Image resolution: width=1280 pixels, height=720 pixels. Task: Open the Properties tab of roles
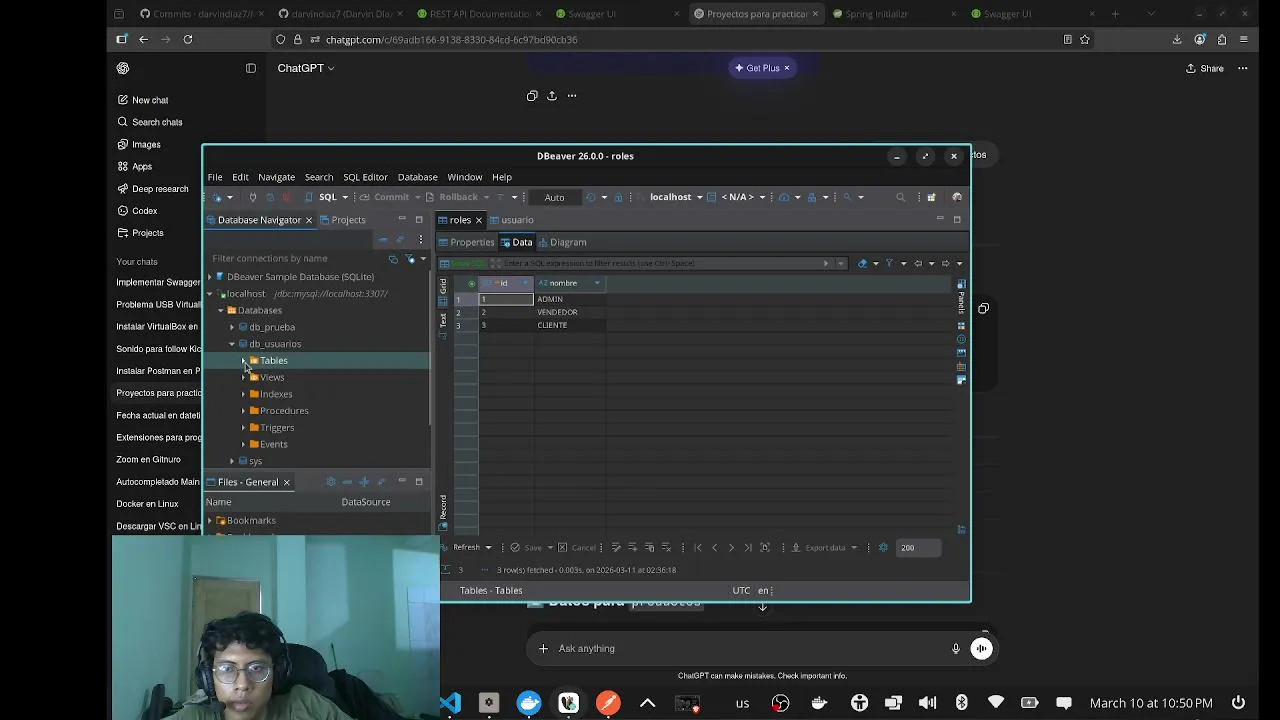(x=466, y=242)
